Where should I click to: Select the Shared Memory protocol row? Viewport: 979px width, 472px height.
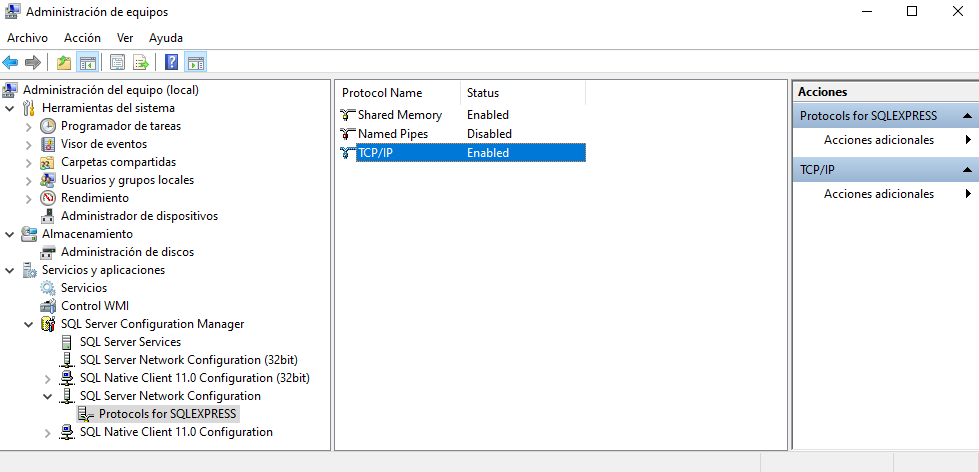(x=463, y=115)
